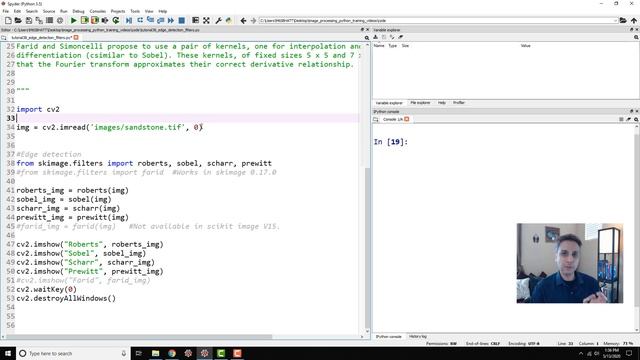Start debugging the file

(x=129, y=20)
